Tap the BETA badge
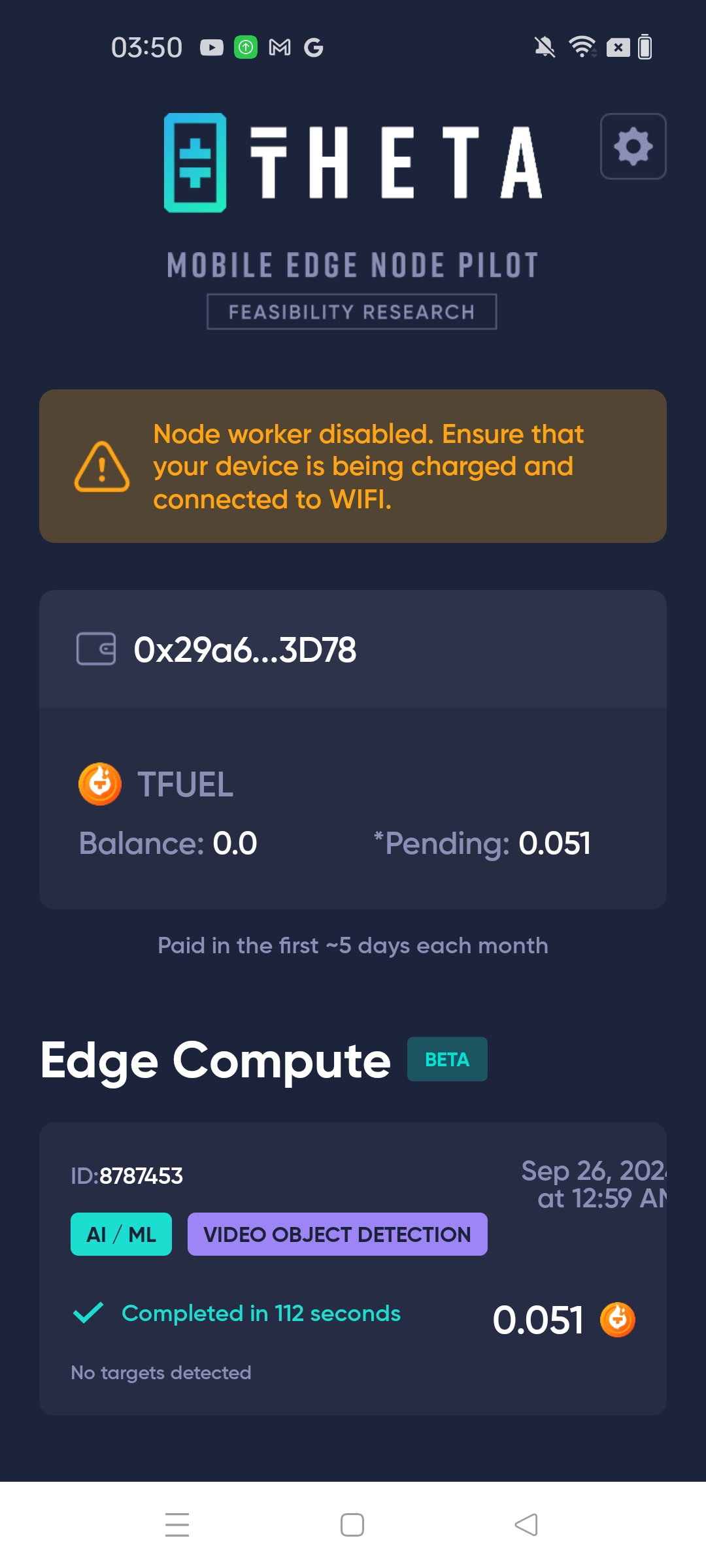Image resolution: width=706 pixels, height=1568 pixels. [447, 1059]
